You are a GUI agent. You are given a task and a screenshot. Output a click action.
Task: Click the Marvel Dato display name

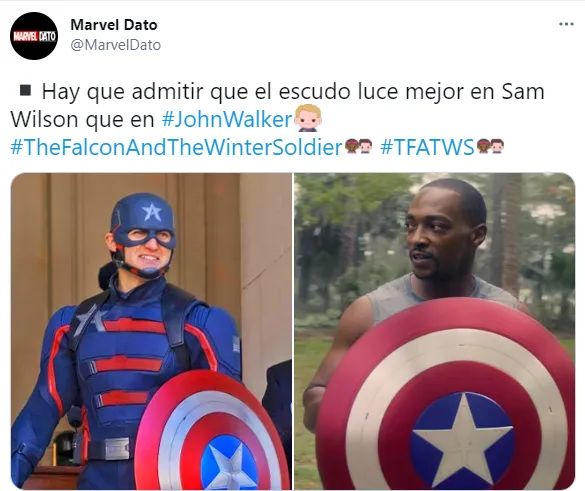[114, 25]
